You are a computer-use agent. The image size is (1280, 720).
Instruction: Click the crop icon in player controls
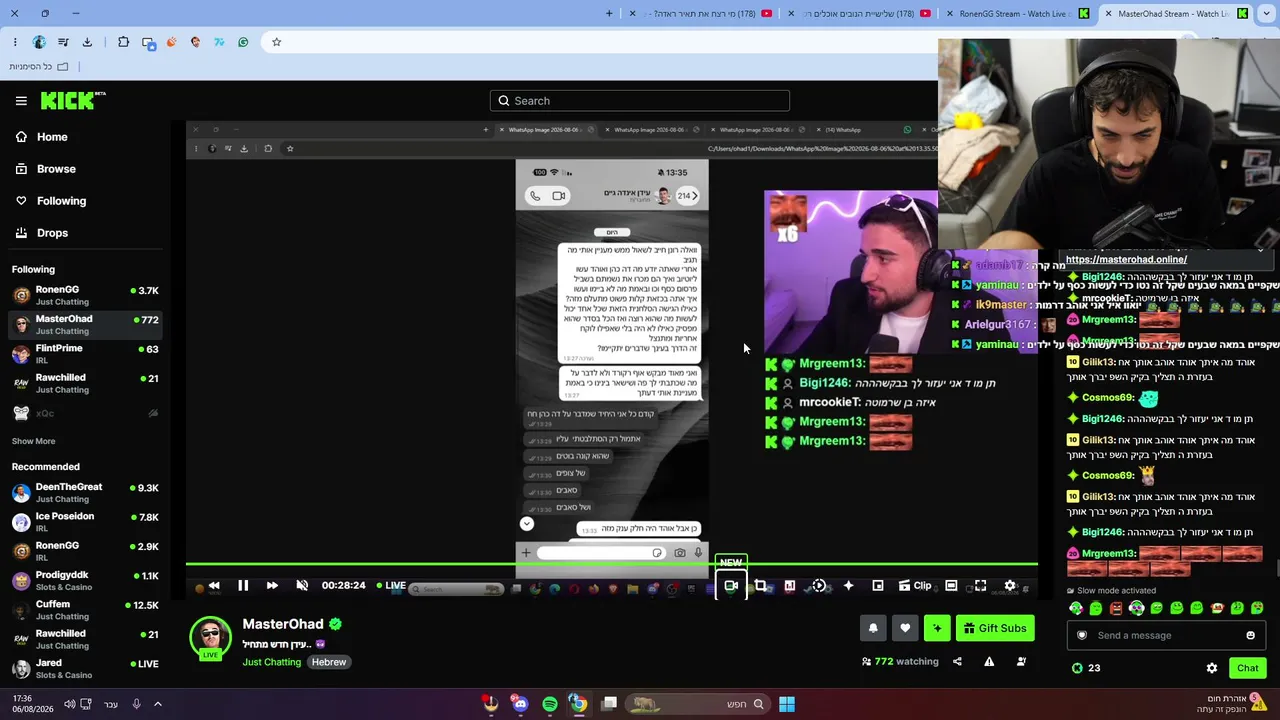tap(761, 586)
